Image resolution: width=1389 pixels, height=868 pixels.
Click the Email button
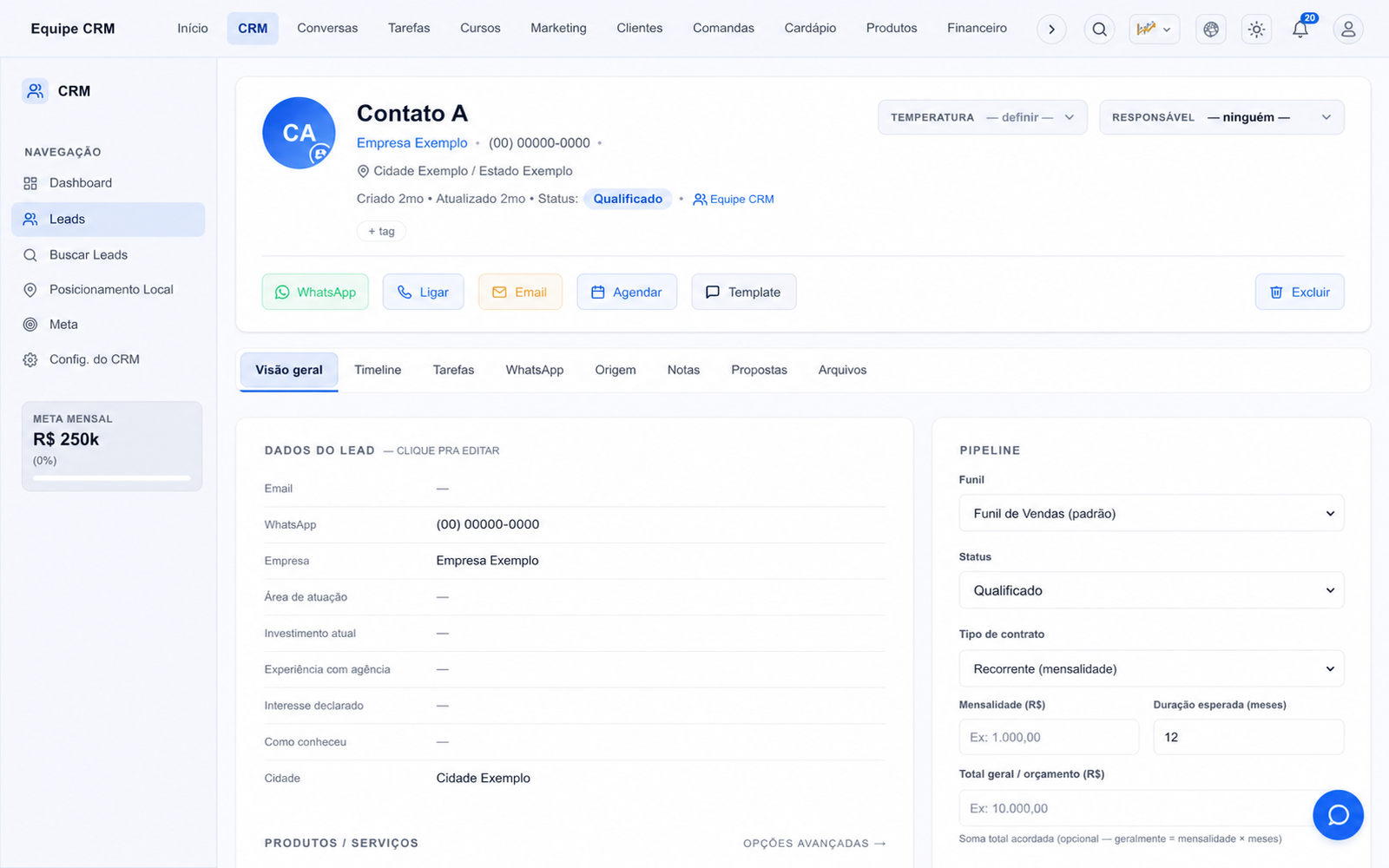click(x=520, y=293)
